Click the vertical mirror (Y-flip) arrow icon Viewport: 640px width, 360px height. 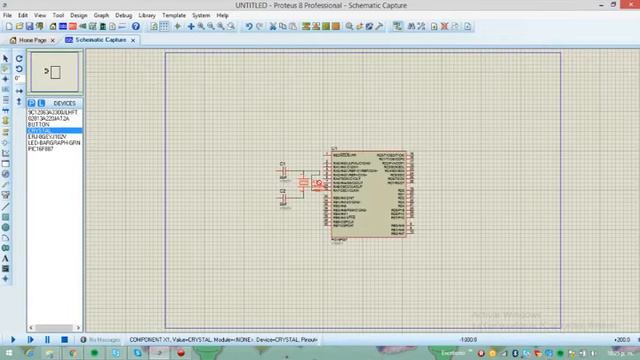coord(19,101)
